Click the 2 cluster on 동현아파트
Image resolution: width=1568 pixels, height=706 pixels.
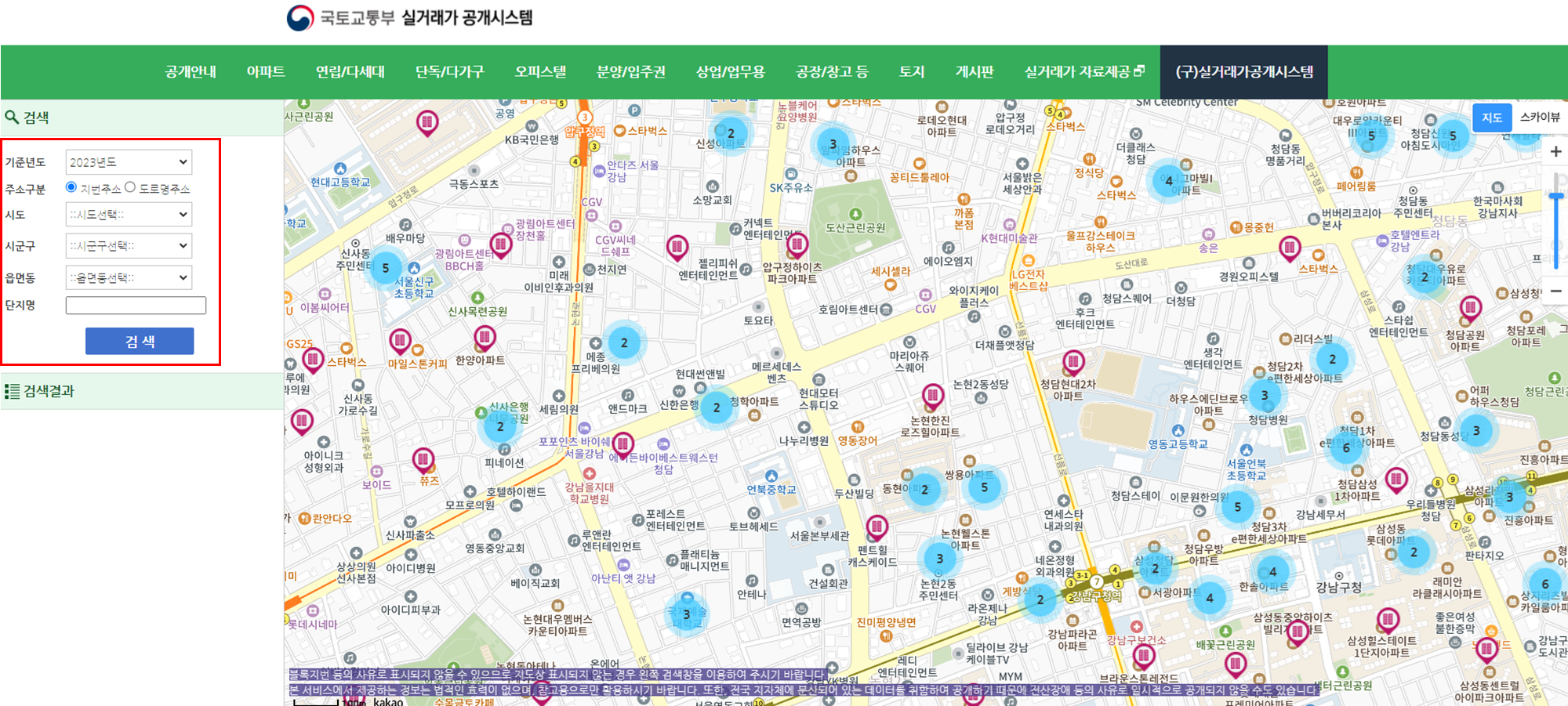click(x=924, y=490)
